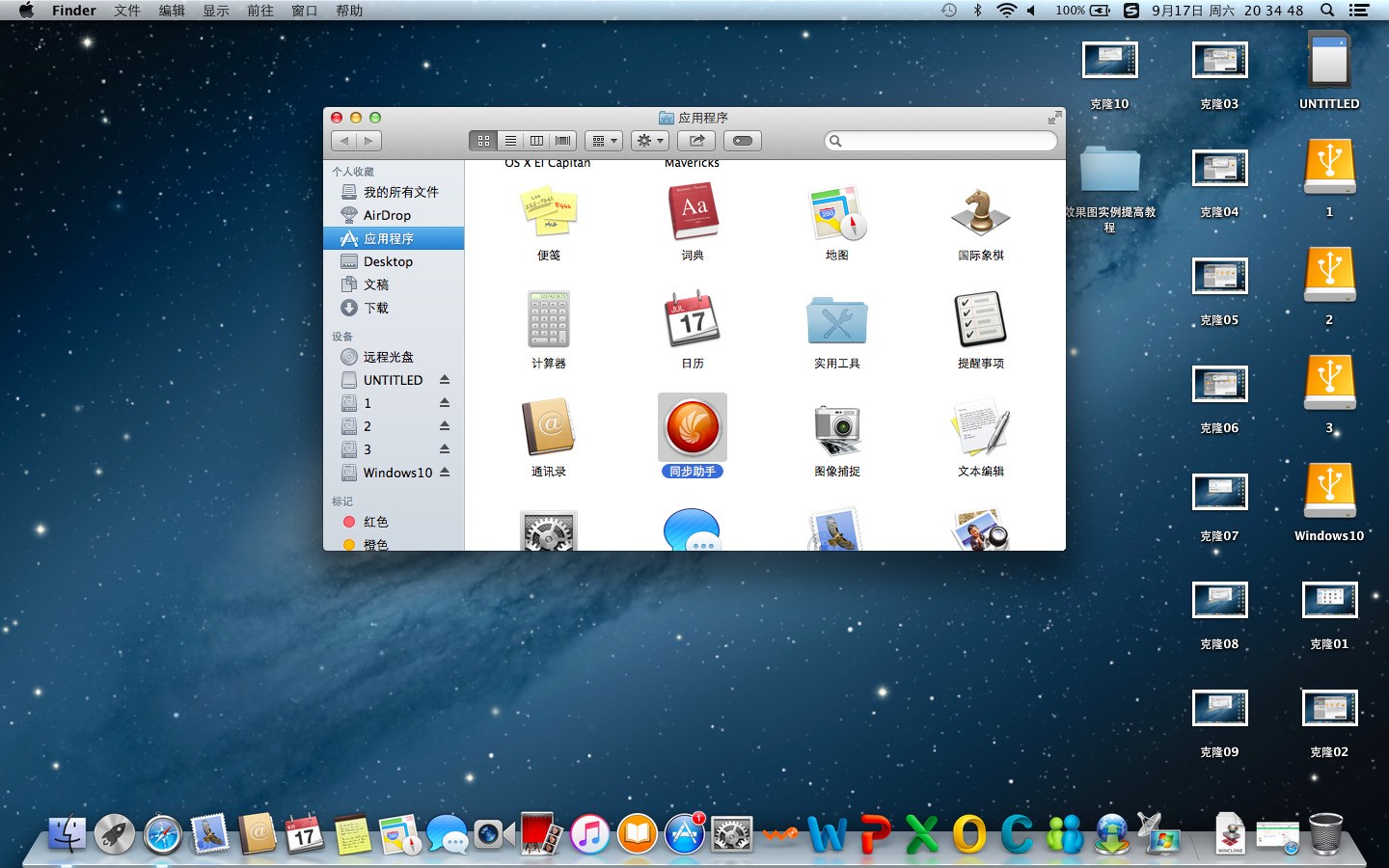This screenshot has height=868, width=1389.
Task: Open Launchpad from the Dock
Action: (114, 833)
